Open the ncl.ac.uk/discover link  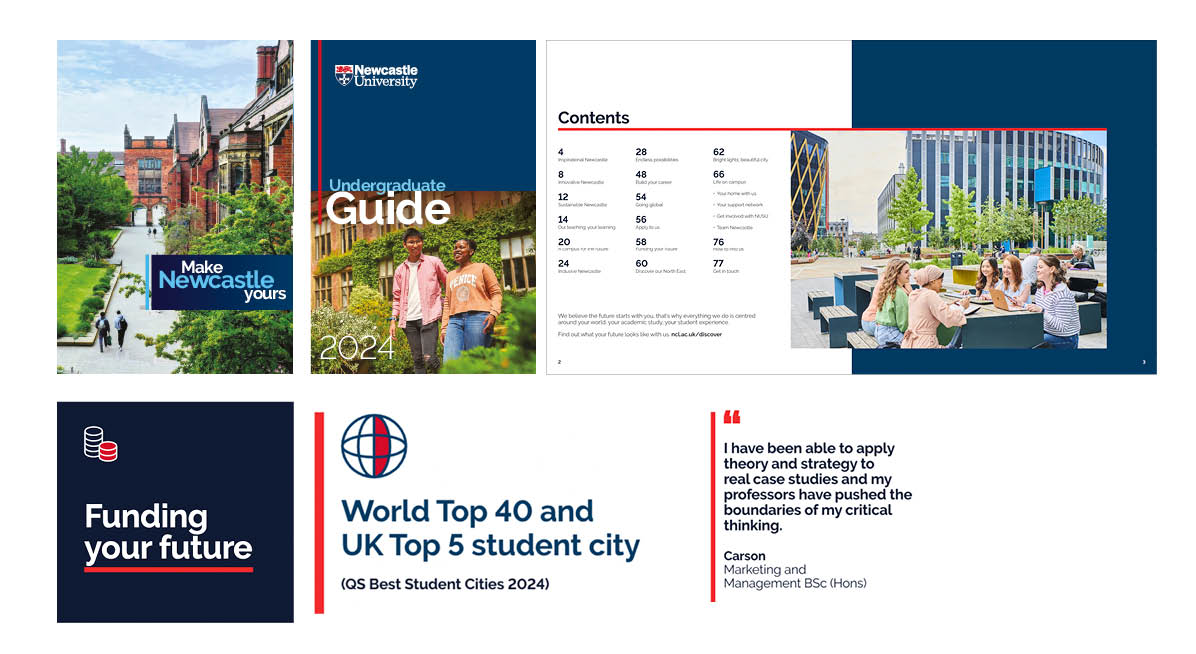[x=696, y=334]
